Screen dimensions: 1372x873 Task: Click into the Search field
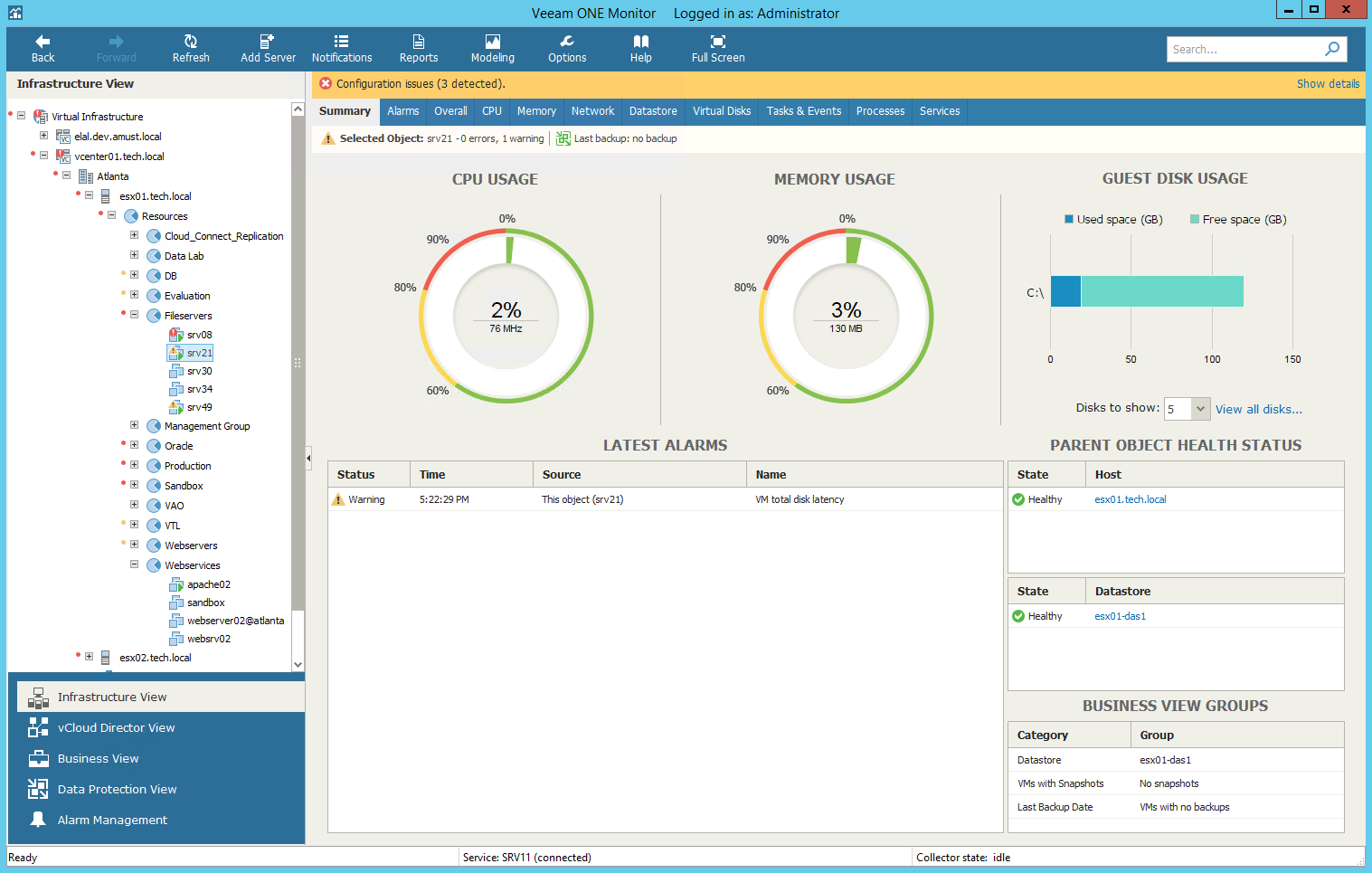pyautogui.click(x=1244, y=49)
